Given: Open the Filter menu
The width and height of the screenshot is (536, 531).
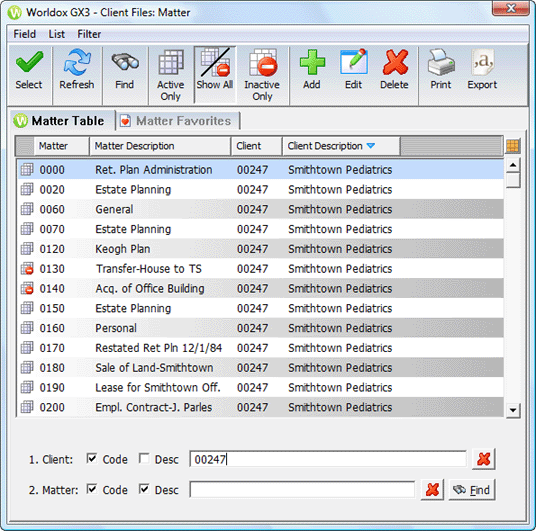Looking at the screenshot, I should pyautogui.click(x=89, y=34).
